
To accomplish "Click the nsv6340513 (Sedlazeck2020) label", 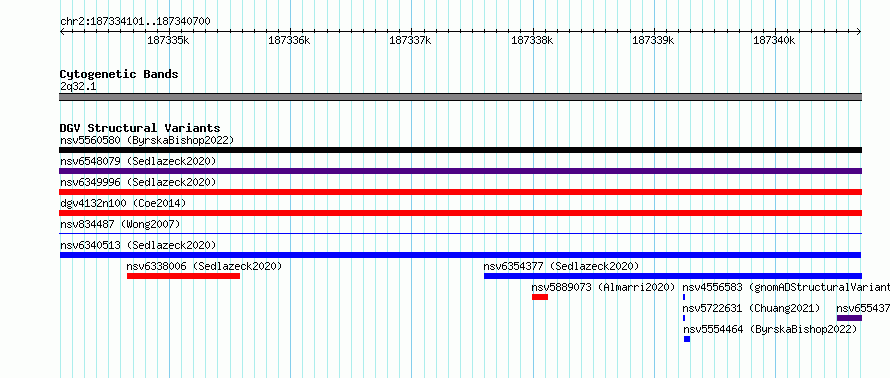I will [x=138, y=245].
